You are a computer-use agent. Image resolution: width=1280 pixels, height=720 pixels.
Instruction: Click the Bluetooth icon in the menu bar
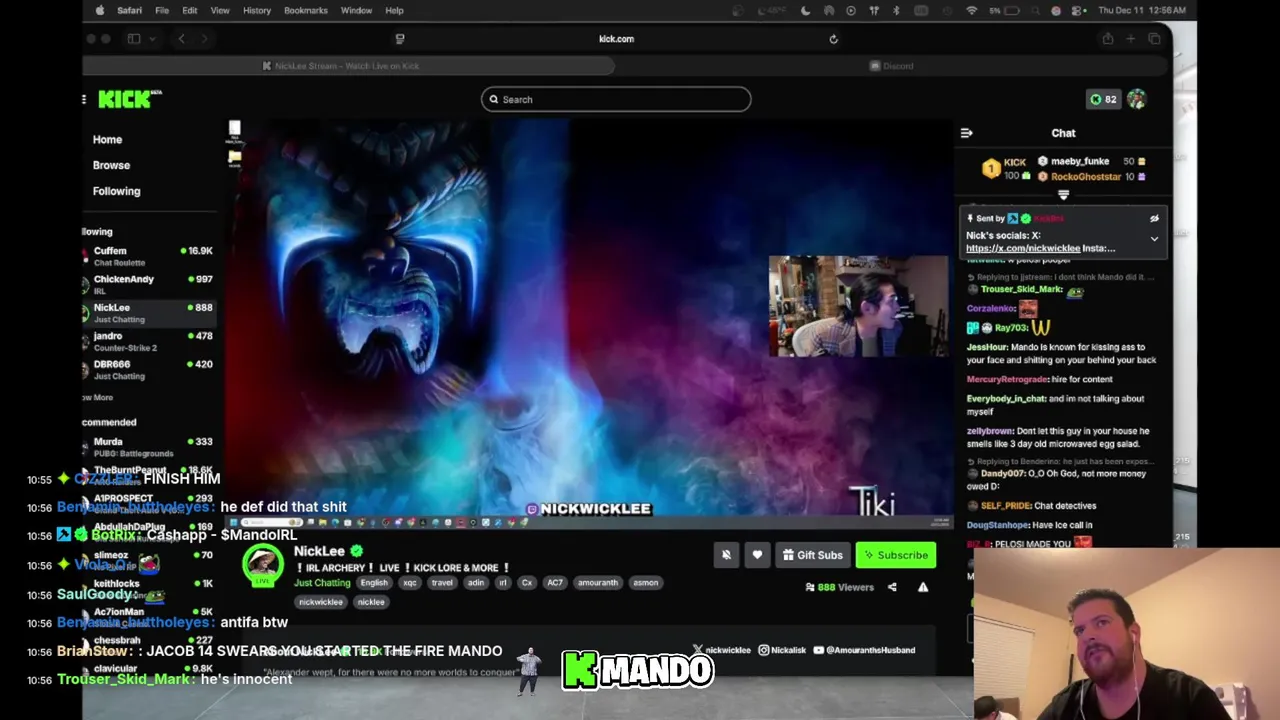(x=896, y=10)
